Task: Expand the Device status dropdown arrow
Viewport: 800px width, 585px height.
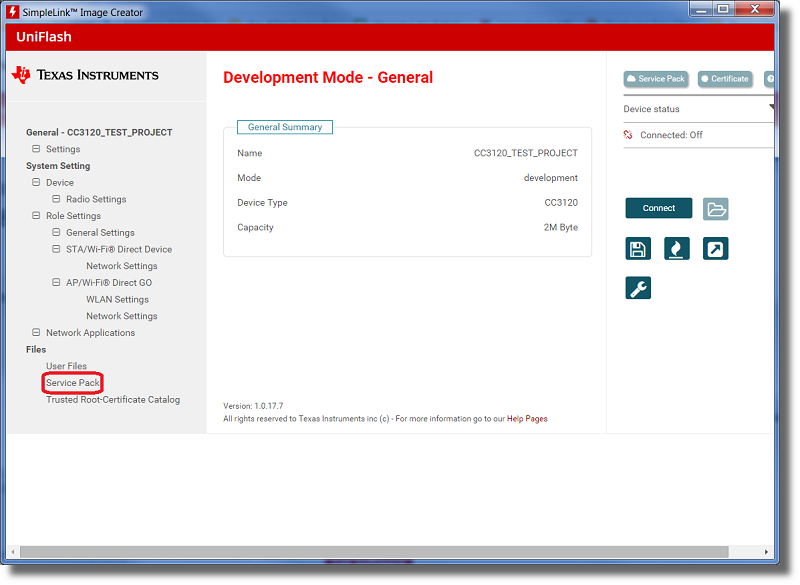Action: coord(771,108)
